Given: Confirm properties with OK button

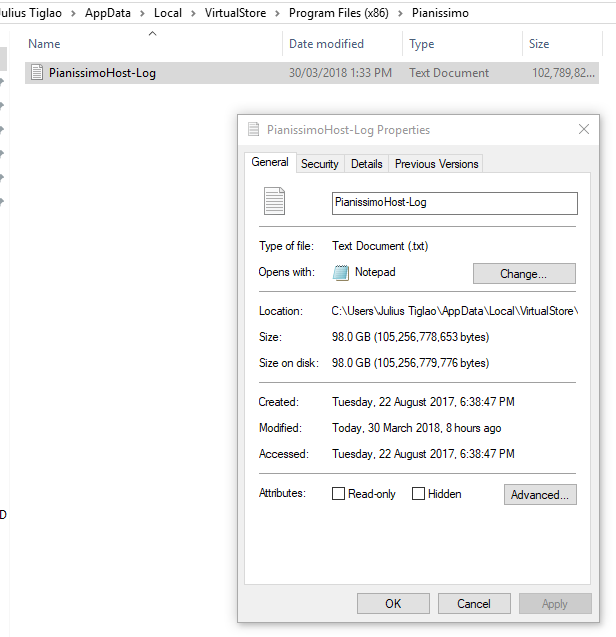Looking at the screenshot, I should point(393,603).
